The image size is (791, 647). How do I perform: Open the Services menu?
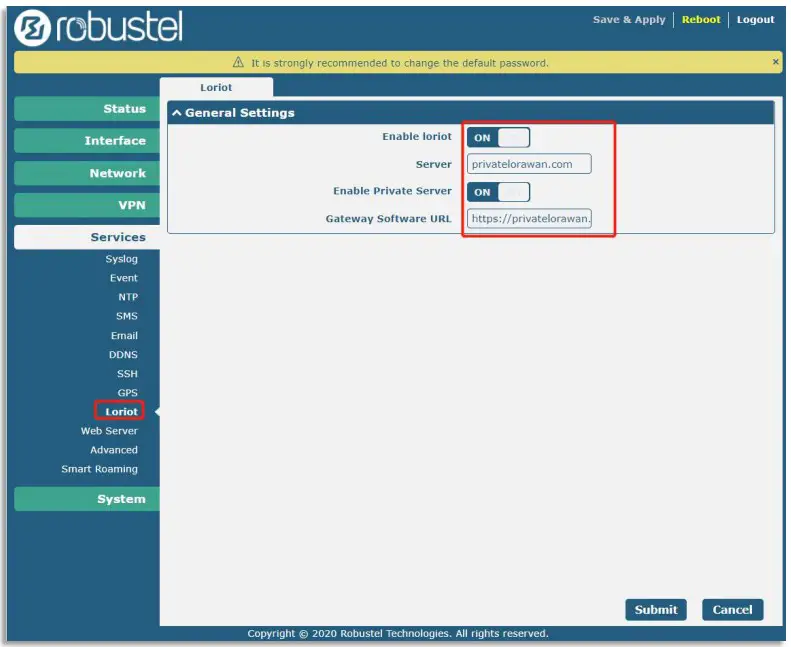87,237
